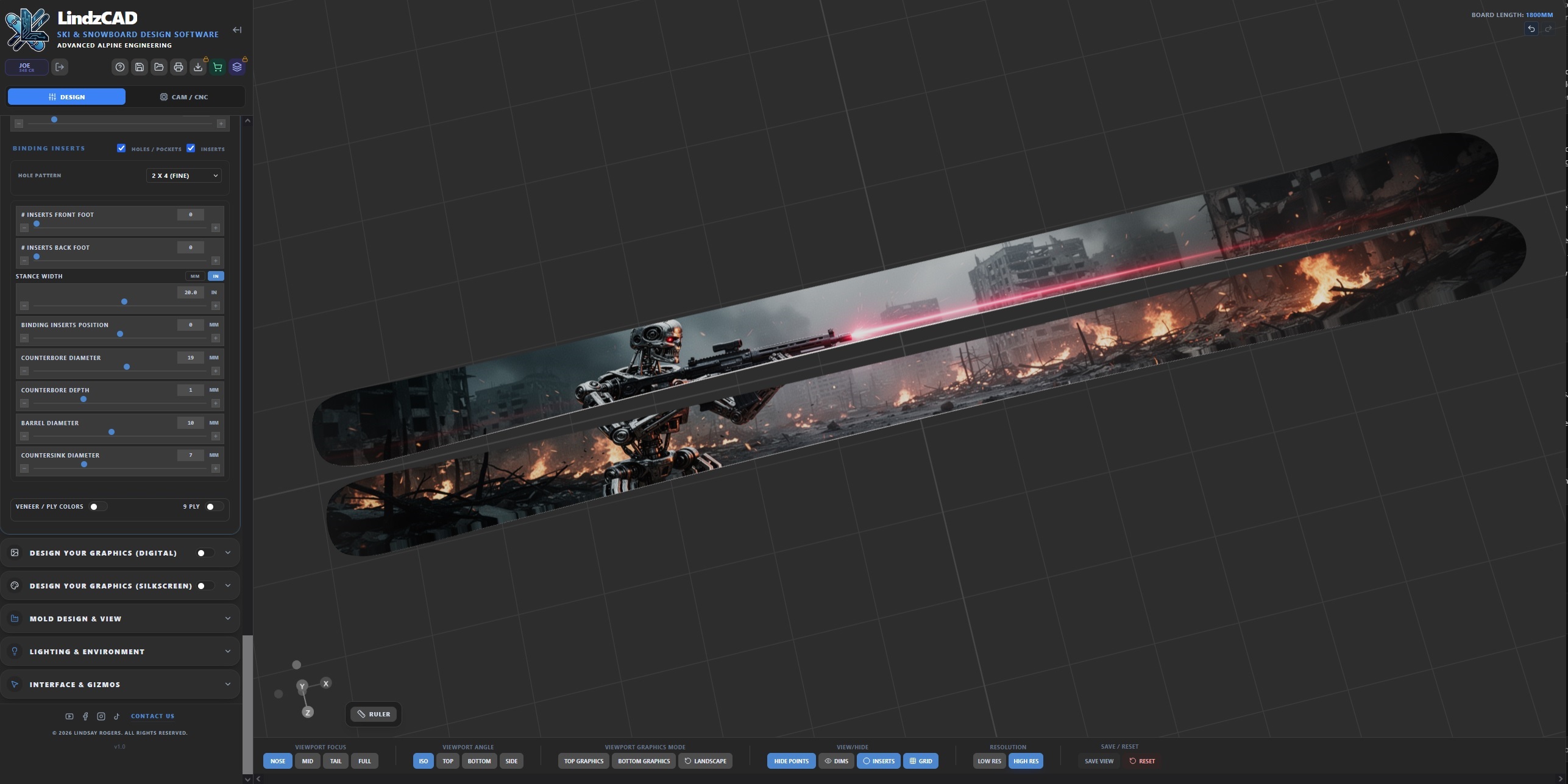Set viewport focus to Full
This screenshot has width=1568, height=784.
coord(364,761)
